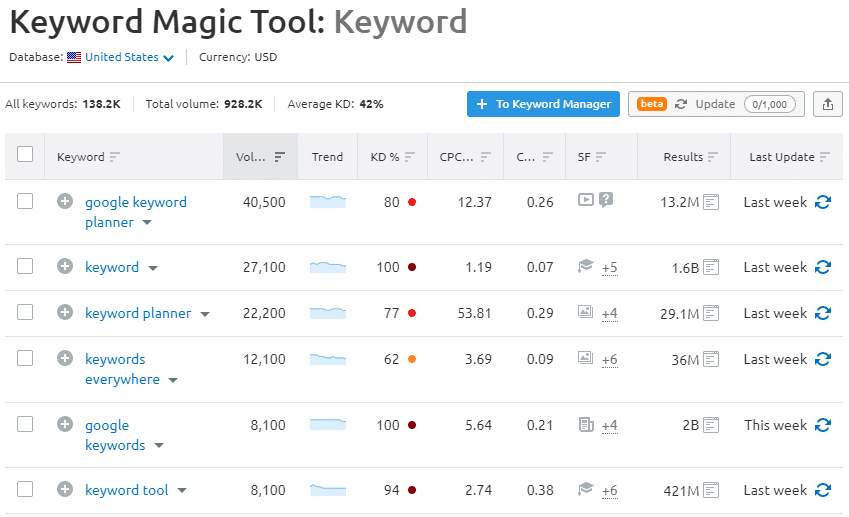The width and height of the screenshot is (849, 517).
Task: Click +6 SERP features in 'keywords everywhere' row
Action: point(610,359)
